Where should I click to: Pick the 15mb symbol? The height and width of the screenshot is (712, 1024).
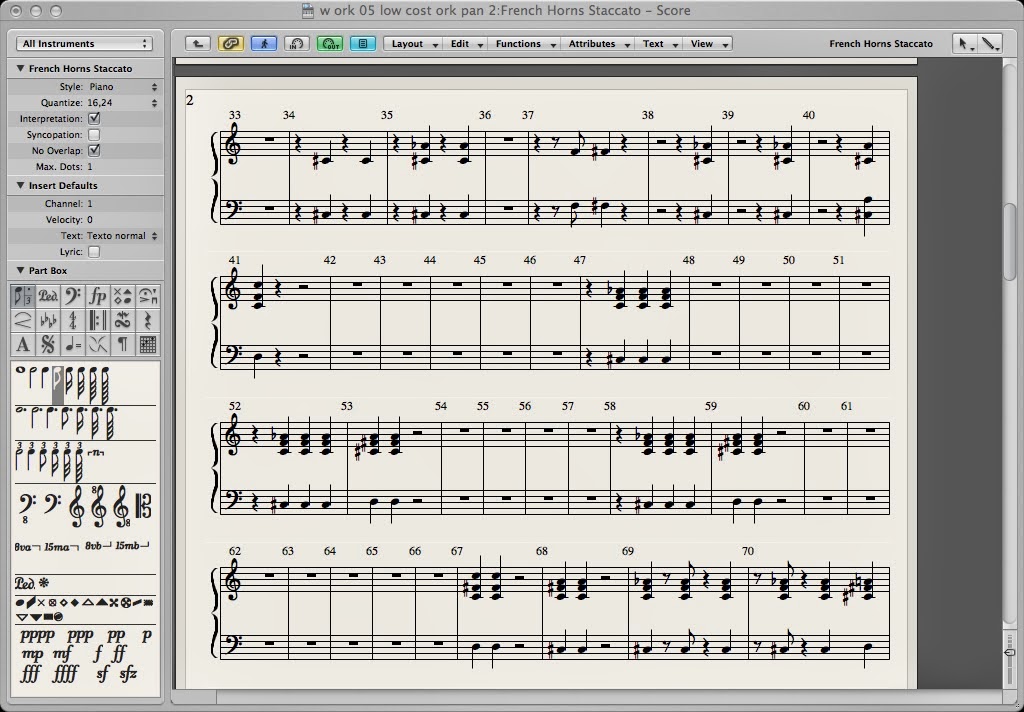tap(133, 546)
